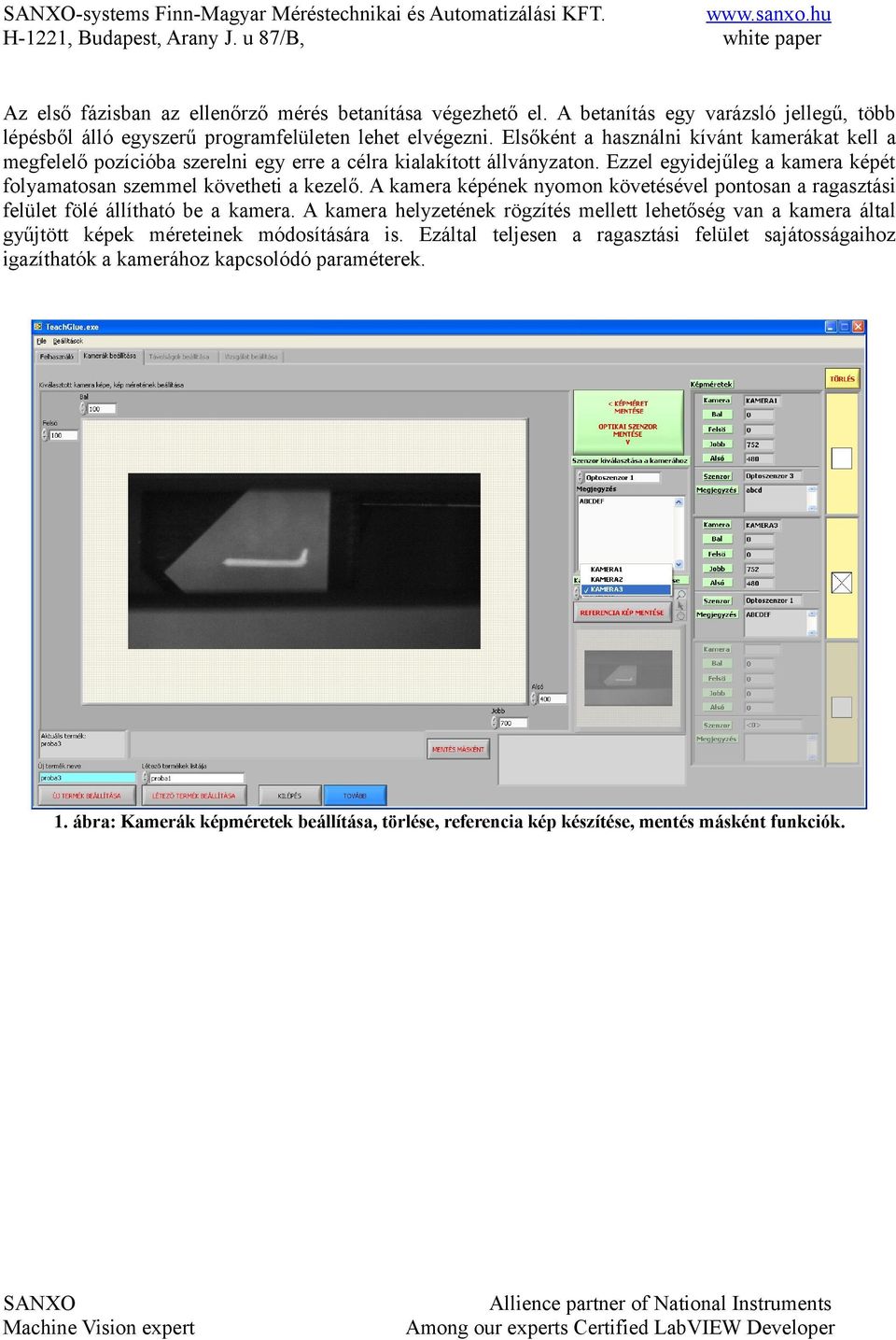
Task: Click the Optoszenzor 1 selection field
Action: point(622,477)
